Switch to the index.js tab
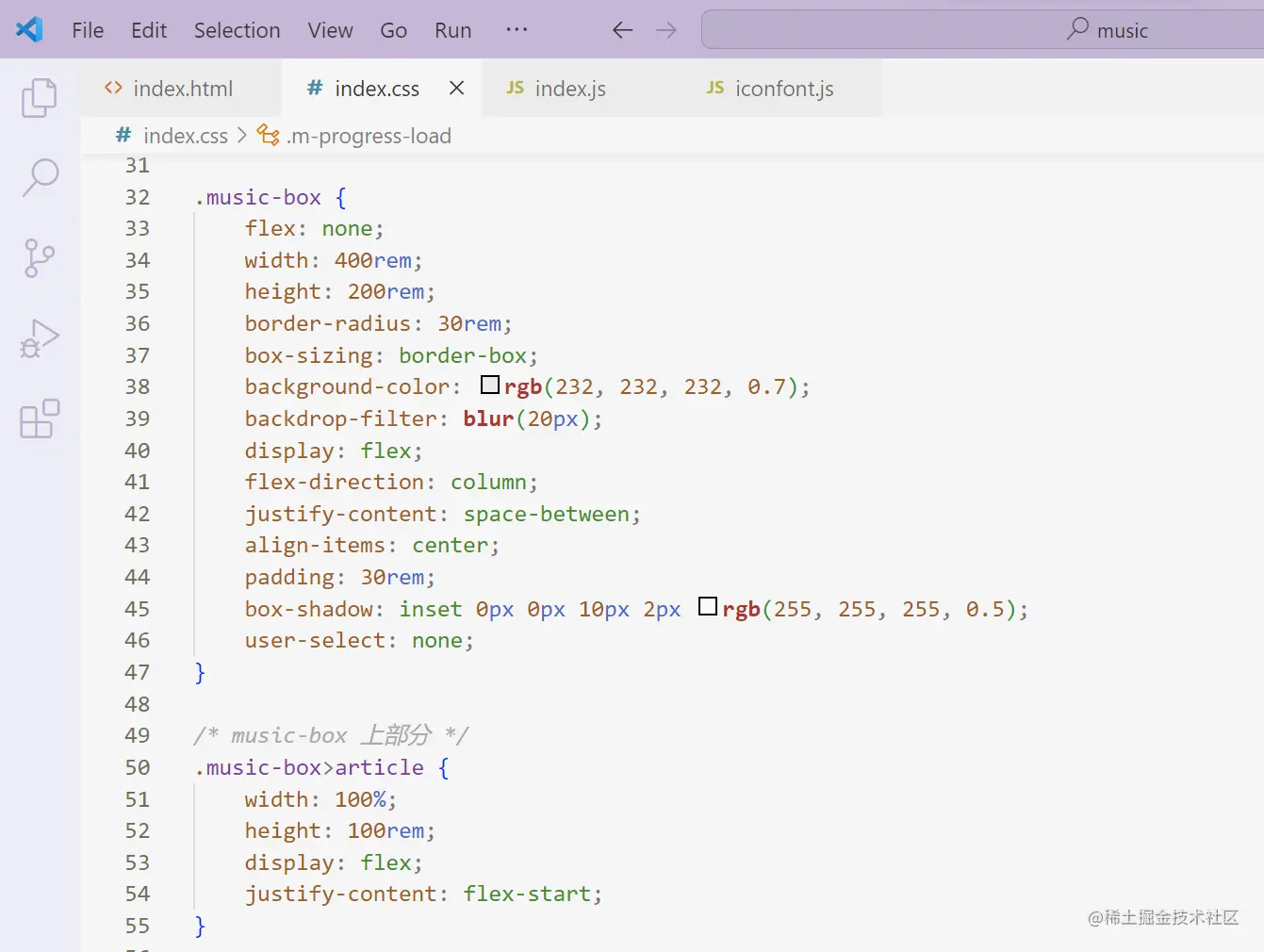 pyautogui.click(x=581, y=88)
